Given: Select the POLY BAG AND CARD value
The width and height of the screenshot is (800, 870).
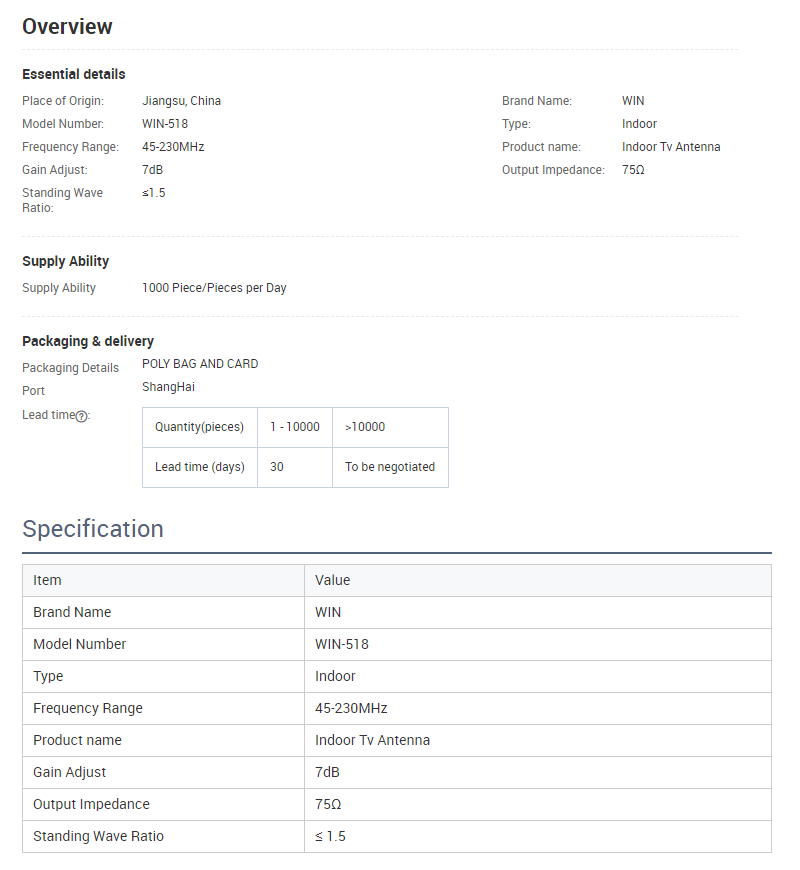Looking at the screenshot, I should (200, 364).
